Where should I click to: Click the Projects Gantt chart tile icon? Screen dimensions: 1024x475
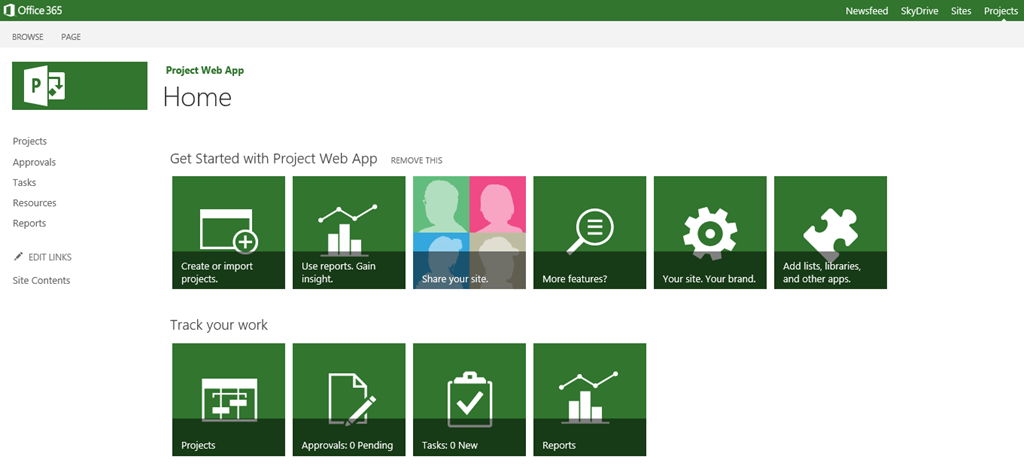point(229,399)
